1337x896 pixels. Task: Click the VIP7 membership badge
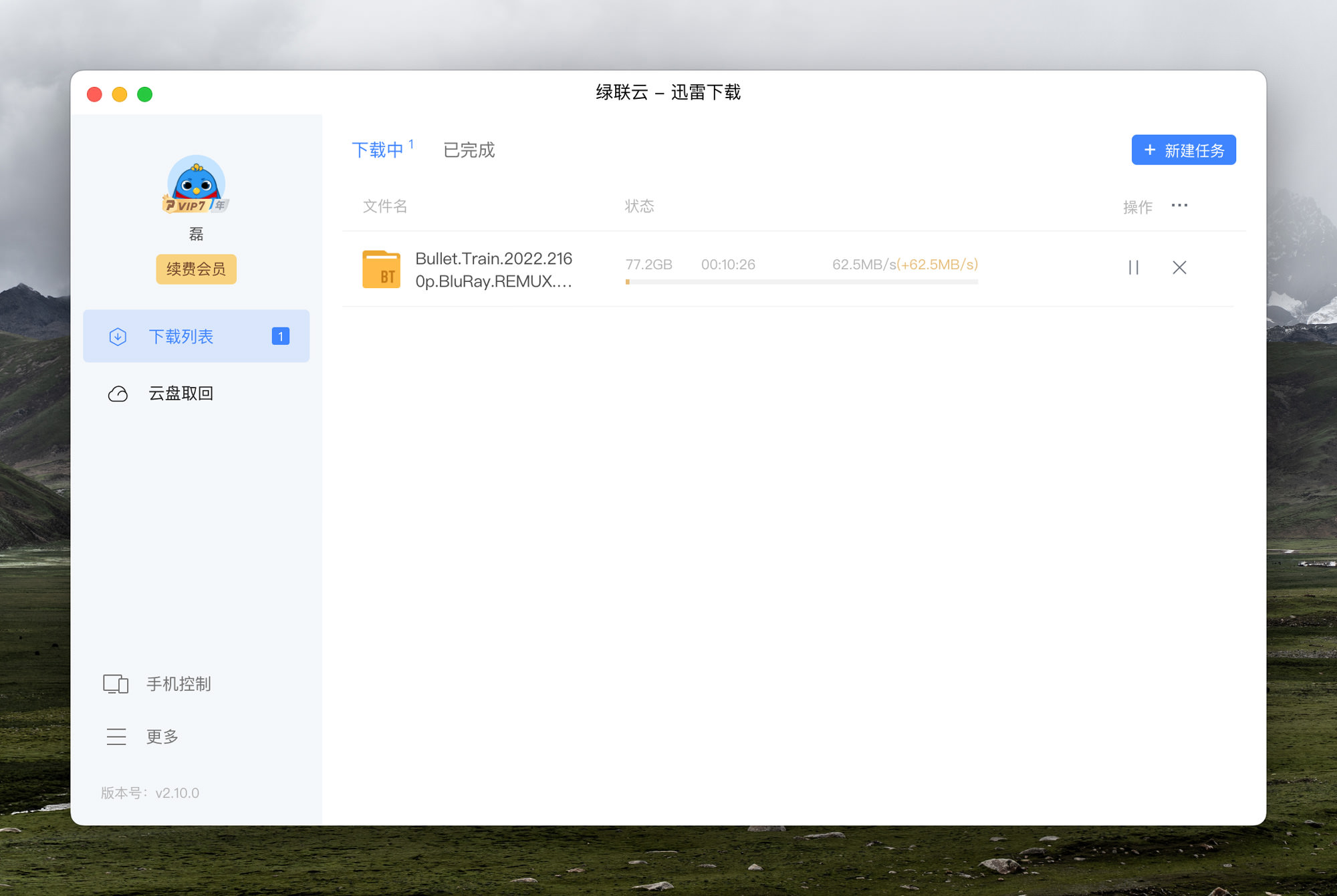pyautogui.click(x=189, y=206)
